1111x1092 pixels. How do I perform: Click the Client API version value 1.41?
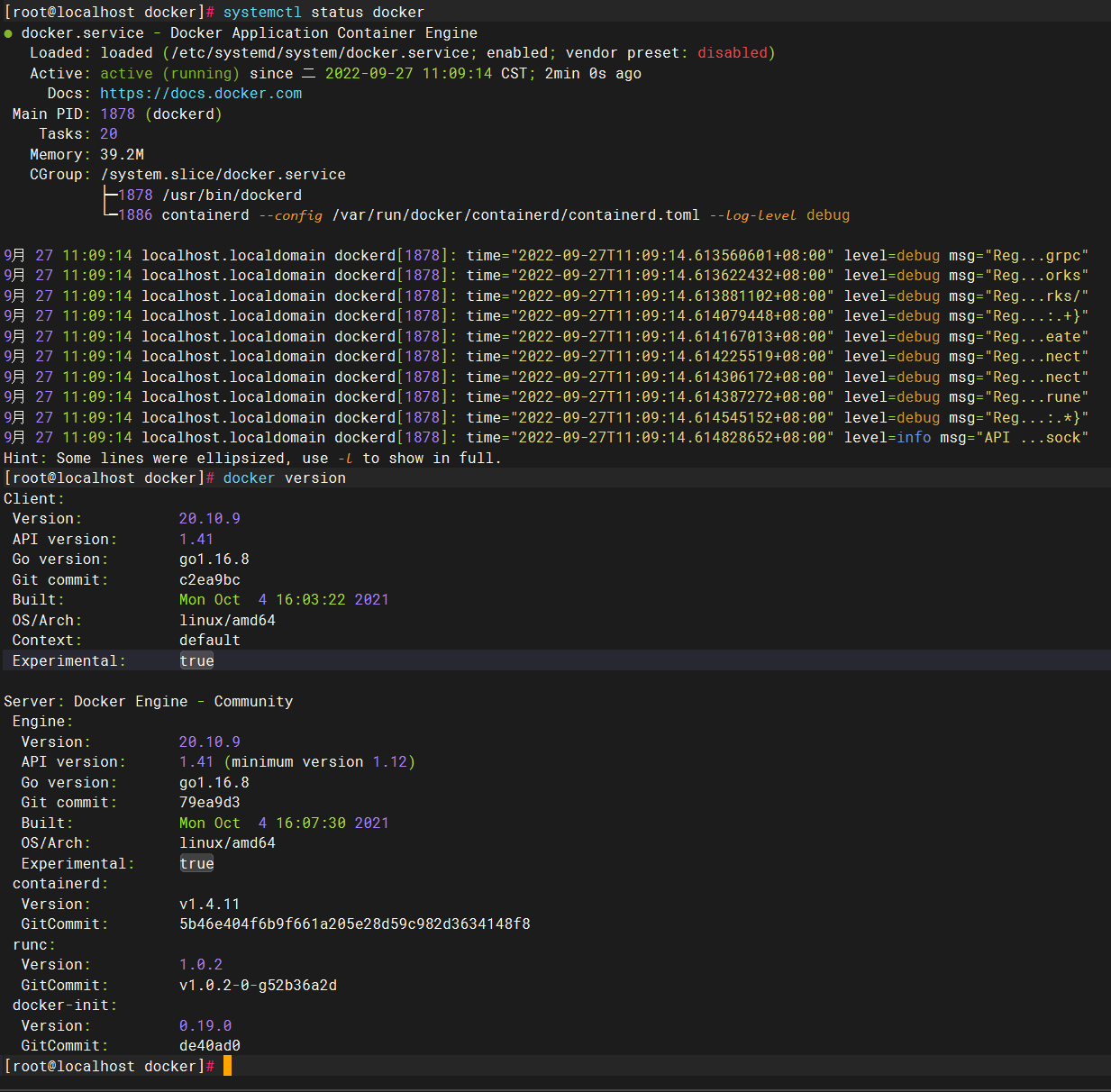pos(196,540)
